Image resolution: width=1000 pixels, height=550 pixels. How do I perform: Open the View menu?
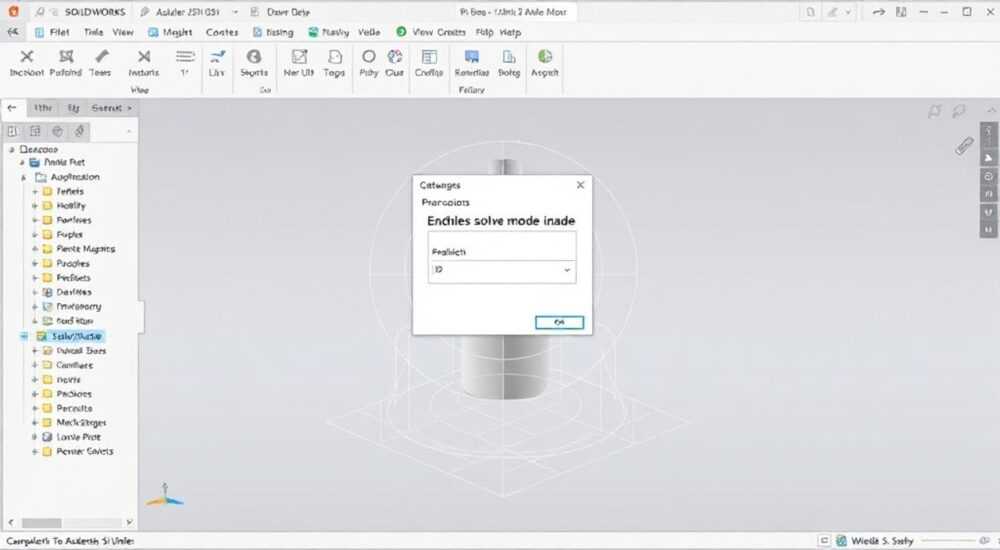click(123, 32)
